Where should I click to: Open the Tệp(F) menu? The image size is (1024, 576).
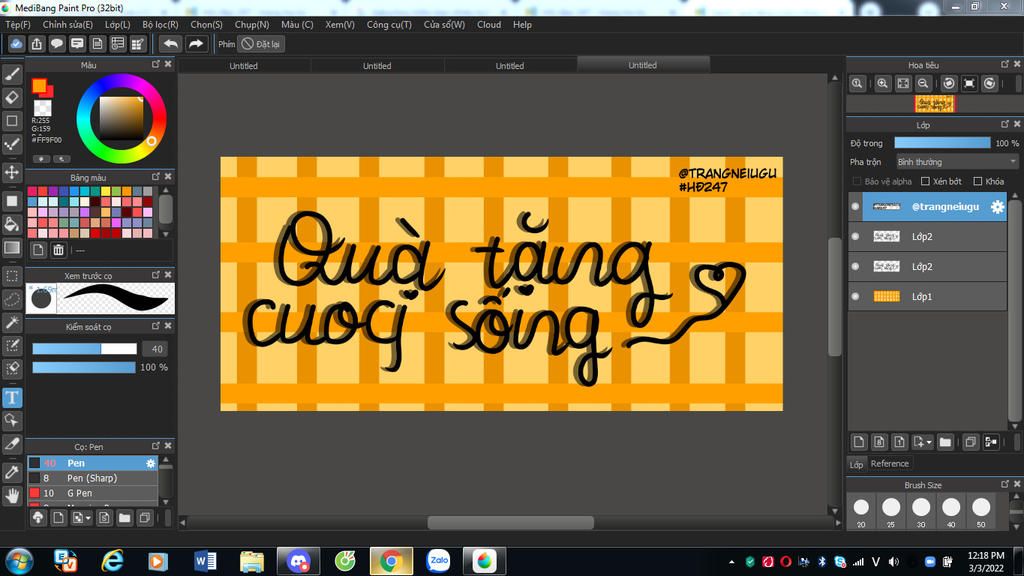click(18, 25)
